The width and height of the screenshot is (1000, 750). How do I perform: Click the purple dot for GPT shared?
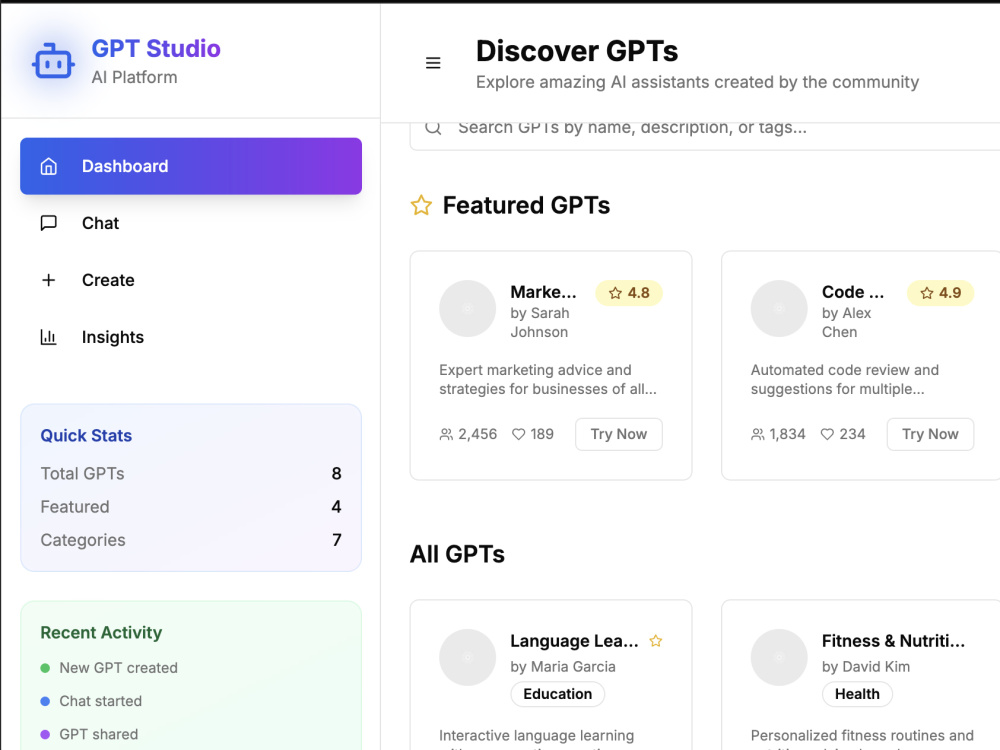tap(45, 735)
